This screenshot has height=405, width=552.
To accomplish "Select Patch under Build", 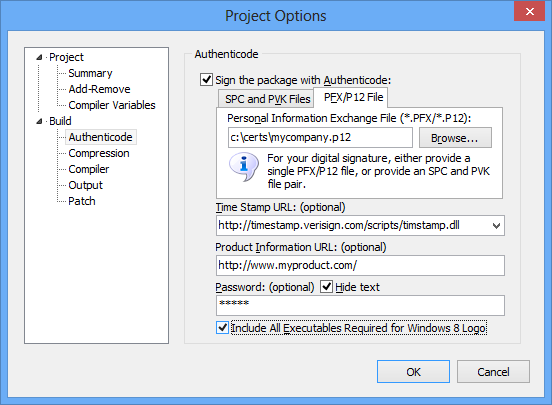I will 82,201.
